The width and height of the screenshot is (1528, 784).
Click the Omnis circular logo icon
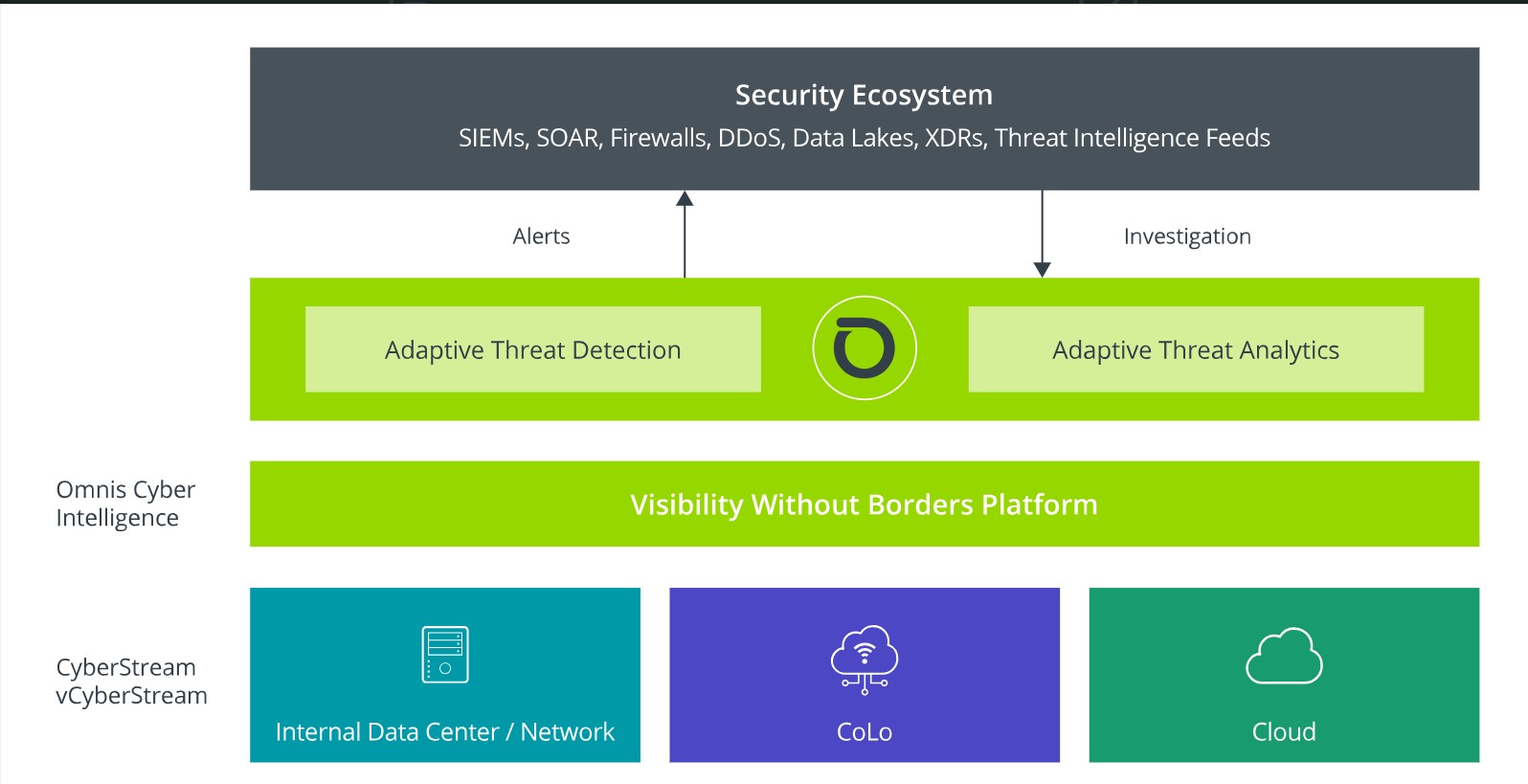point(864,348)
